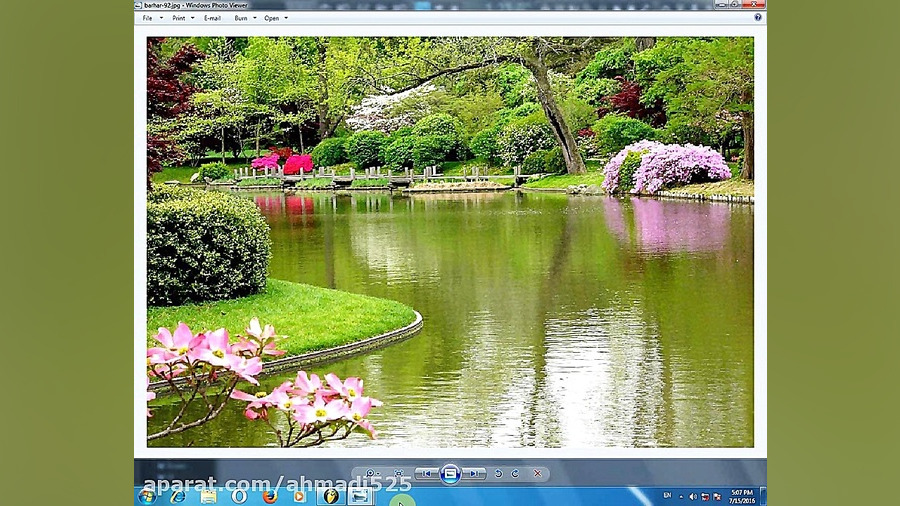Screen dimensions: 900x506
Task: Open the Windows Start menu
Action: [147, 496]
